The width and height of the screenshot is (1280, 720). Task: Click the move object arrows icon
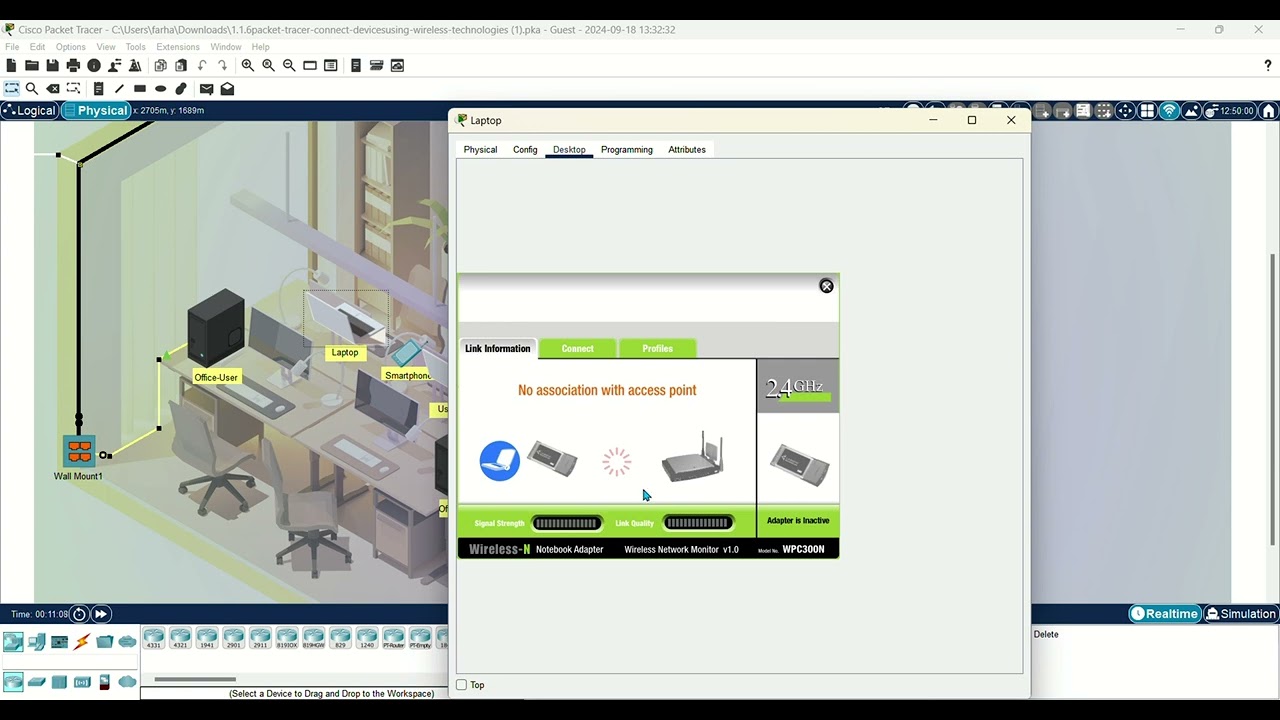pyautogui.click(x=1126, y=111)
